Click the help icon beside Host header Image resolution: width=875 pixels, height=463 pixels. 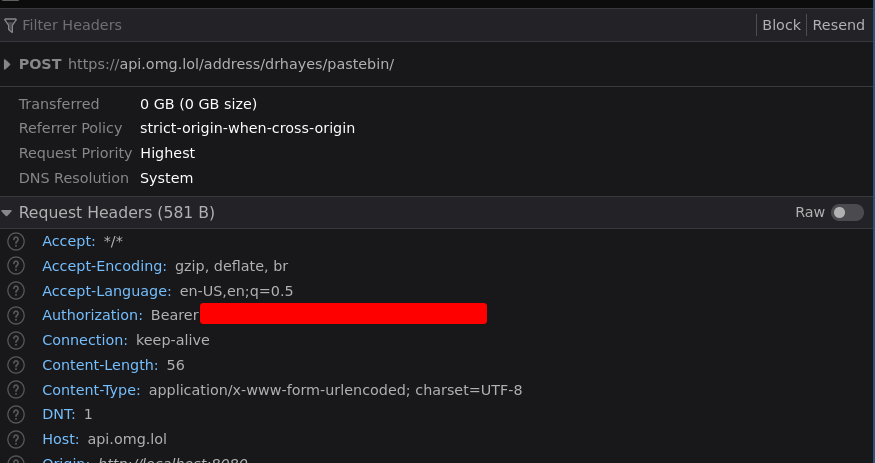[16, 439]
